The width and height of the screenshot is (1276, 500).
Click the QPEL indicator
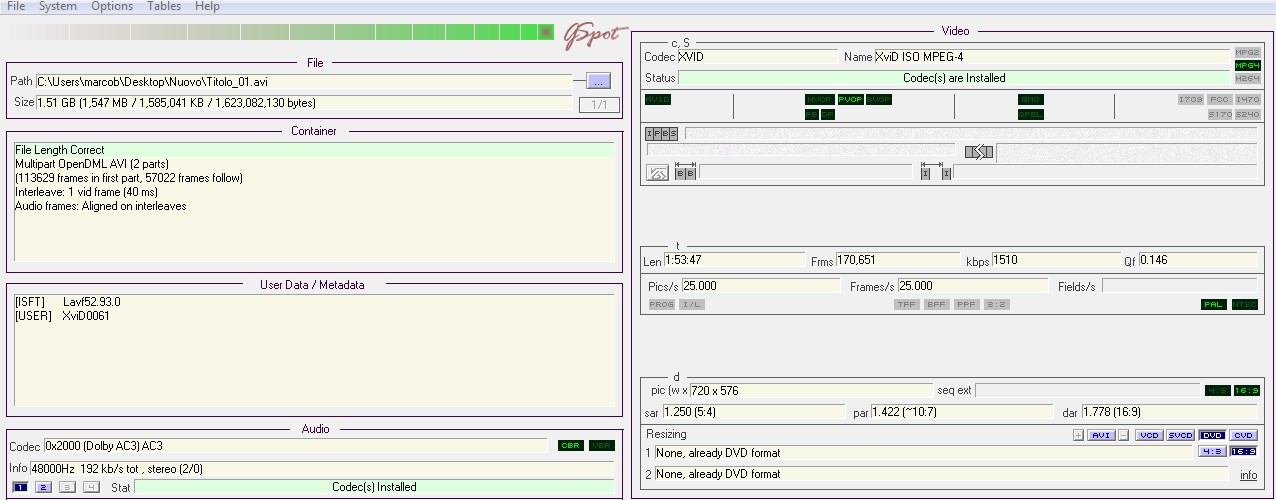point(1031,114)
